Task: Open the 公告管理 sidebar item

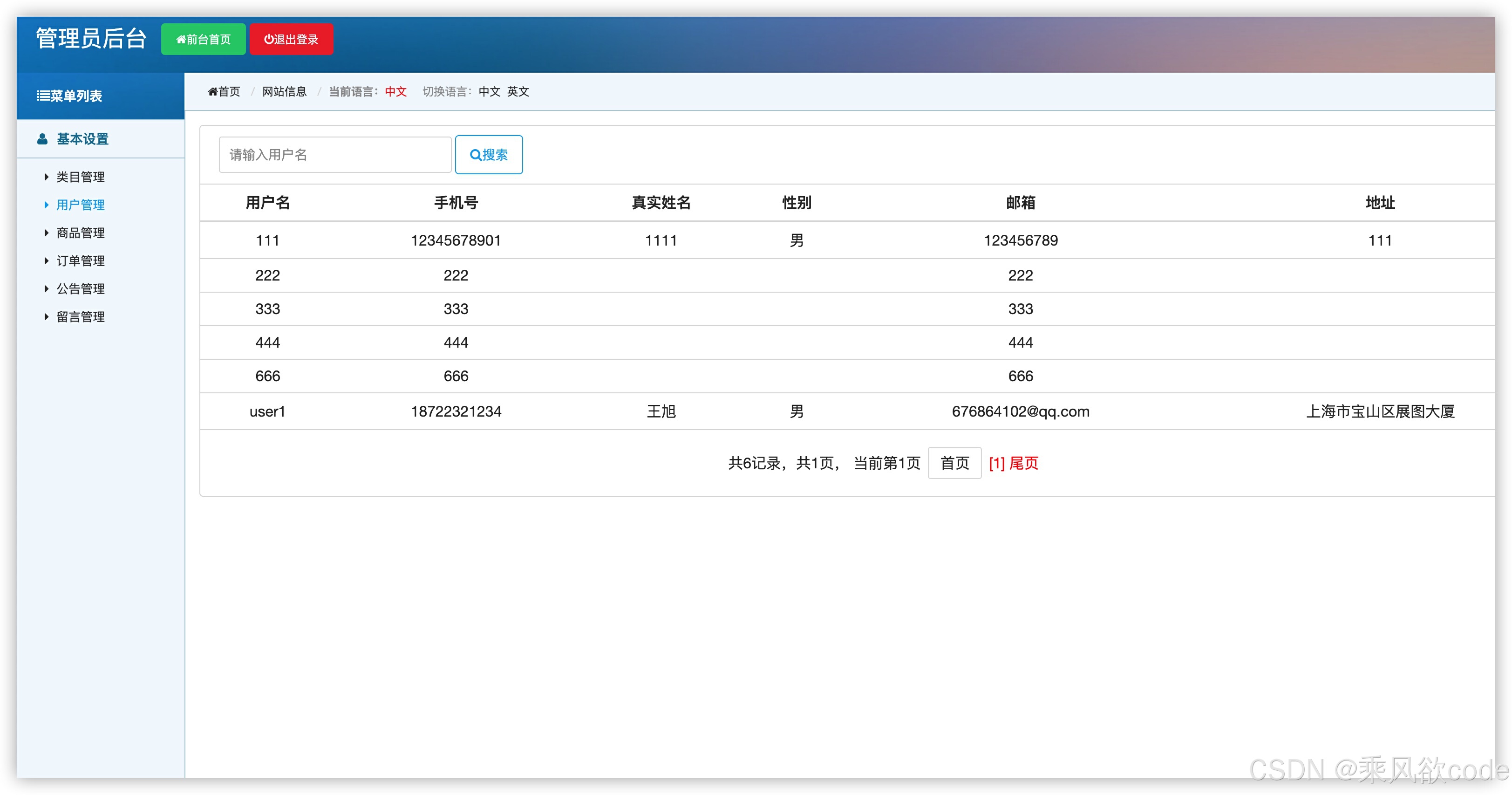Action: [81, 289]
